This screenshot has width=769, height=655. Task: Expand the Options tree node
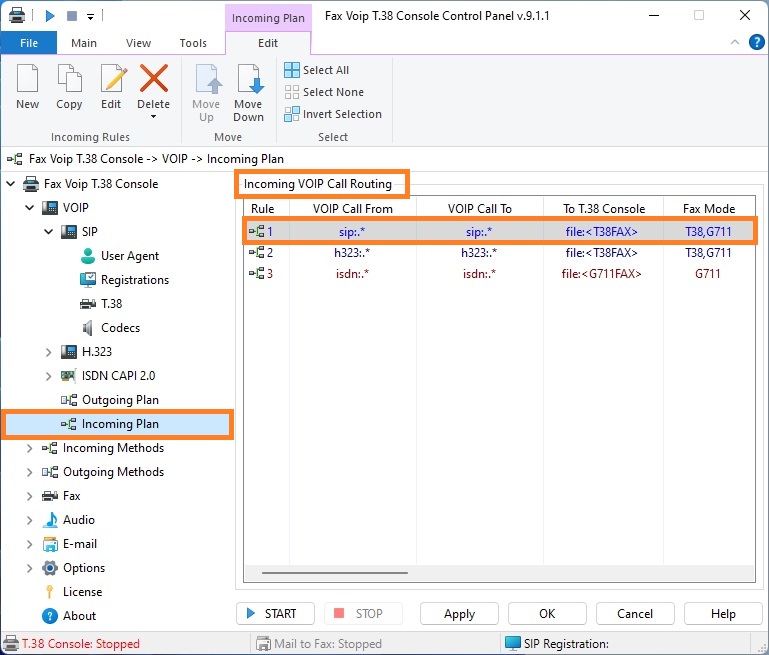[x=29, y=568]
